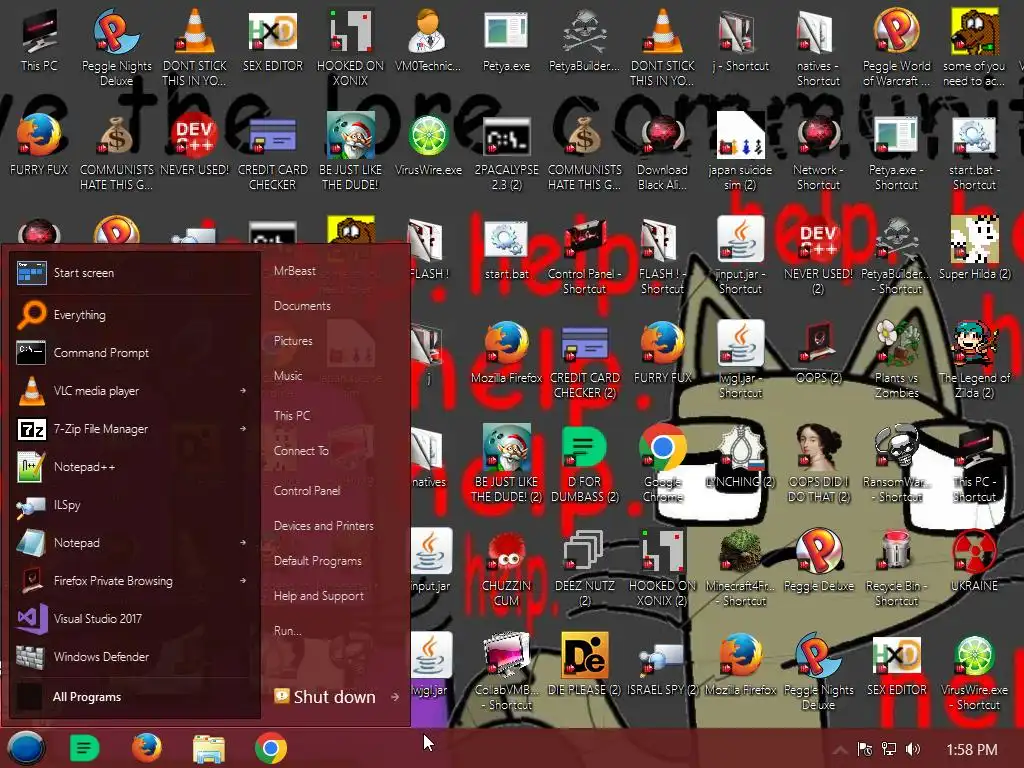Open Help and Support
This screenshot has width=1024, height=768.
319,596
